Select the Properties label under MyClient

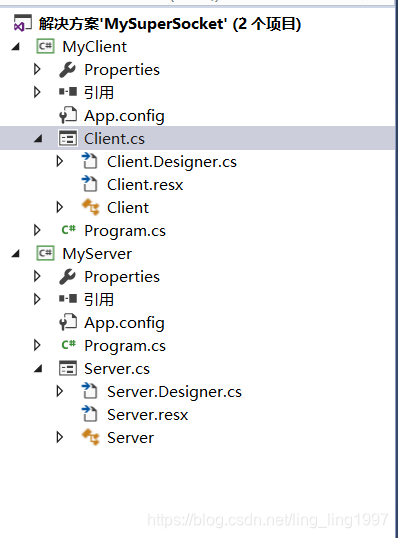122,70
